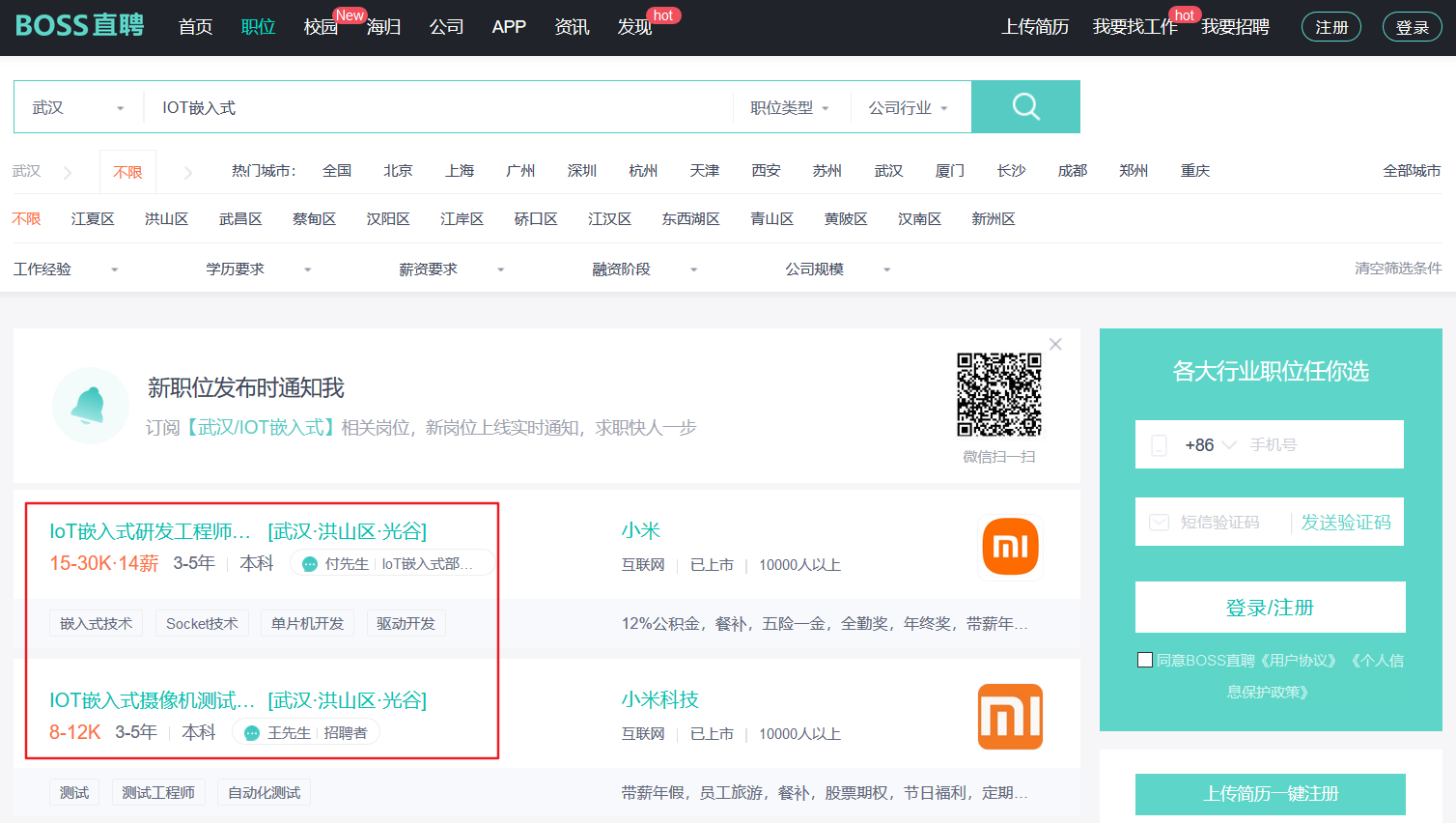1456x823 pixels.
Task: Click 发送验证码 link
Action: (1346, 523)
